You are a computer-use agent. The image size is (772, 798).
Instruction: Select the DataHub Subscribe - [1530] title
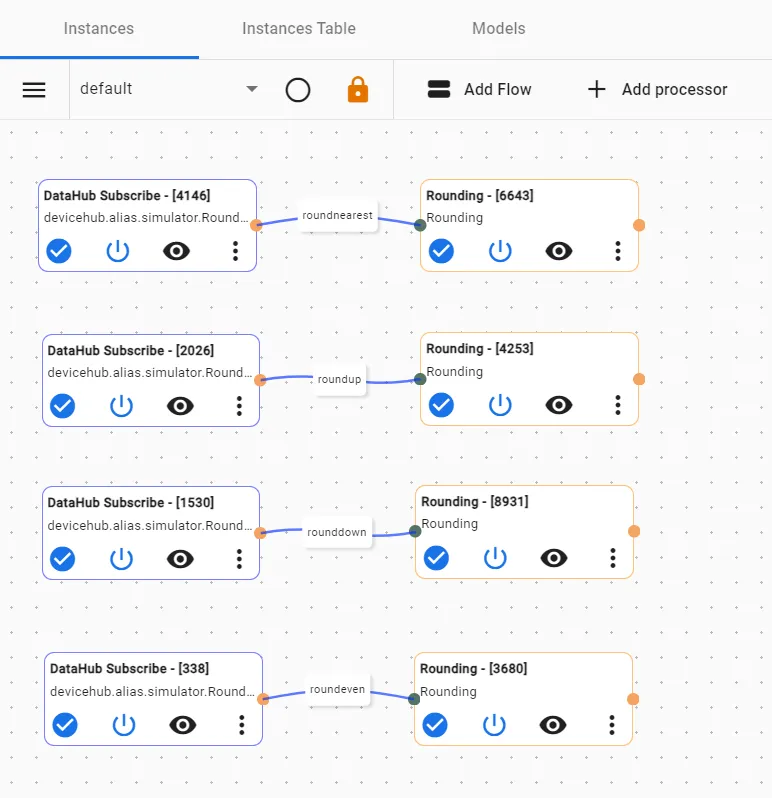point(131,502)
